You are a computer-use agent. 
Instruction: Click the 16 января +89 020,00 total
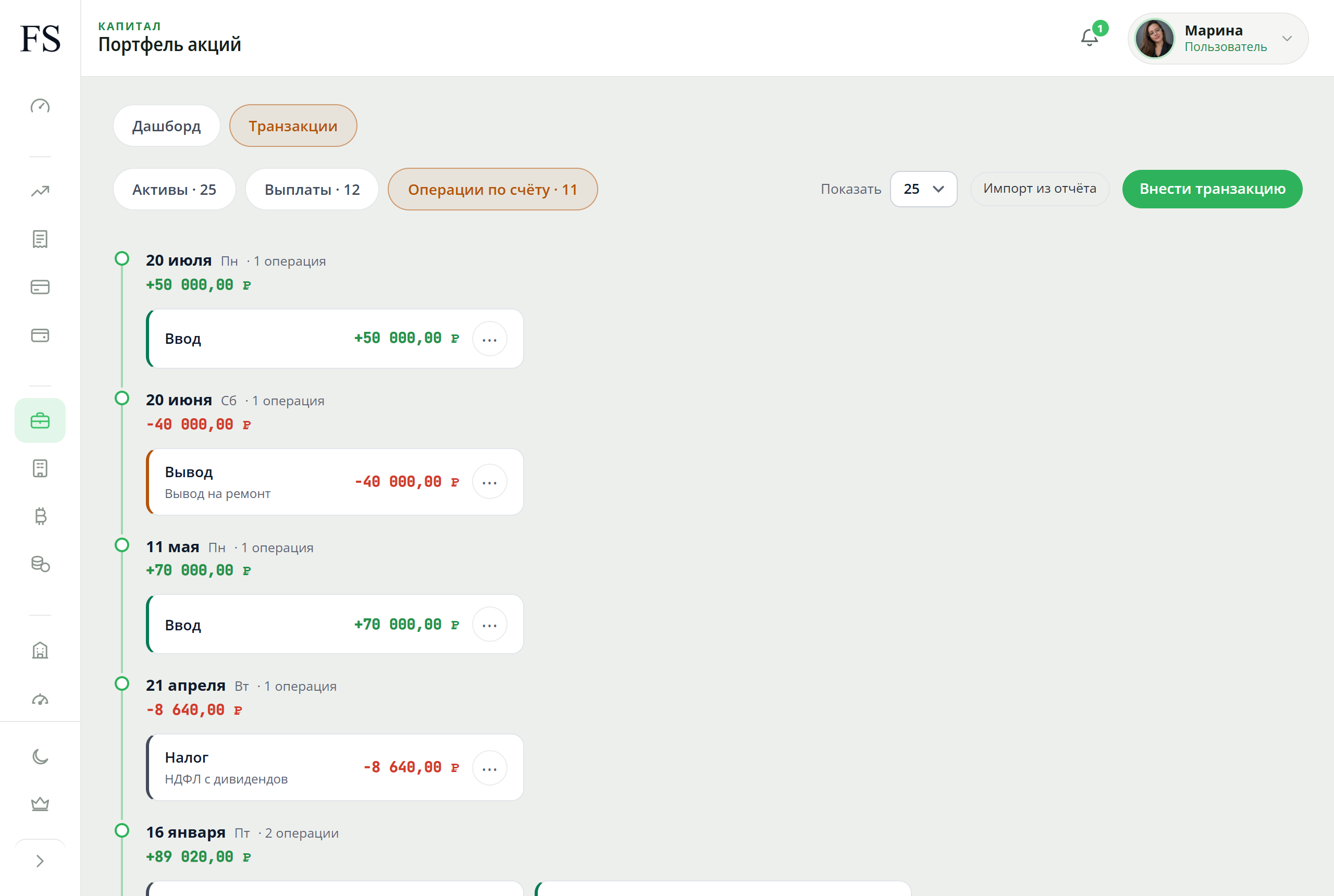pos(199,856)
